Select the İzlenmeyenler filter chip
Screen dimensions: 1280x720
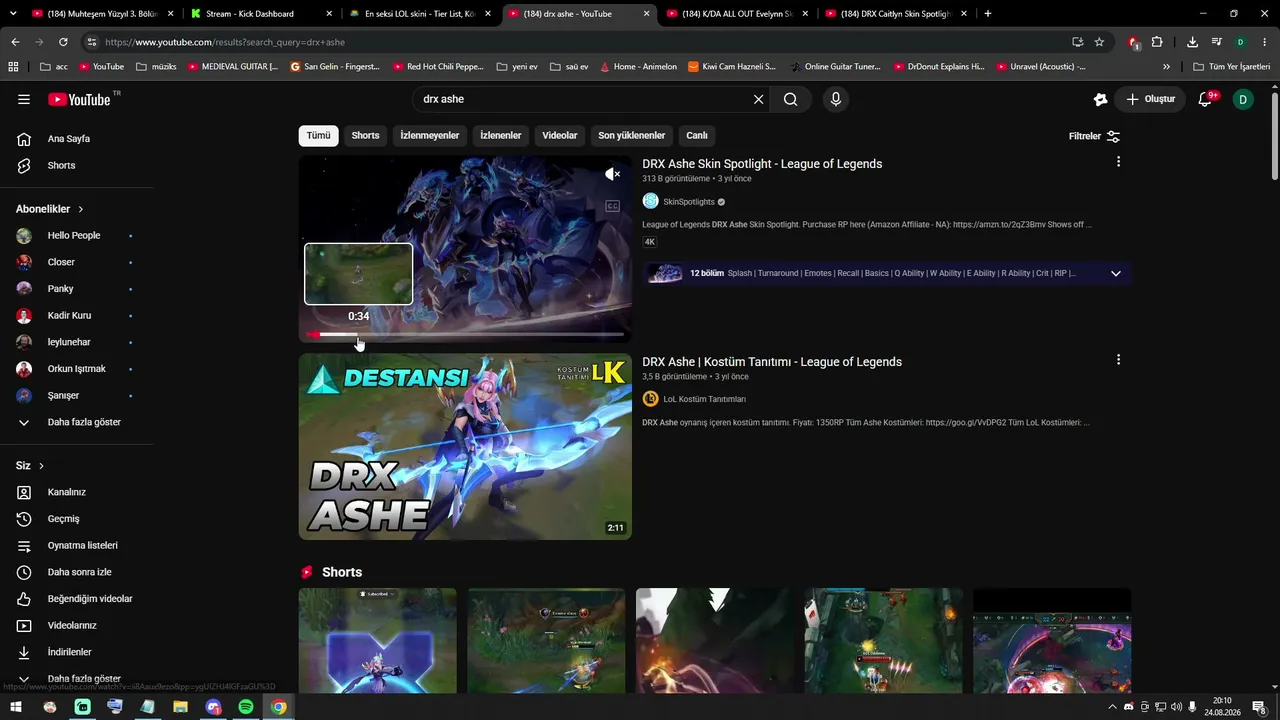(430, 136)
